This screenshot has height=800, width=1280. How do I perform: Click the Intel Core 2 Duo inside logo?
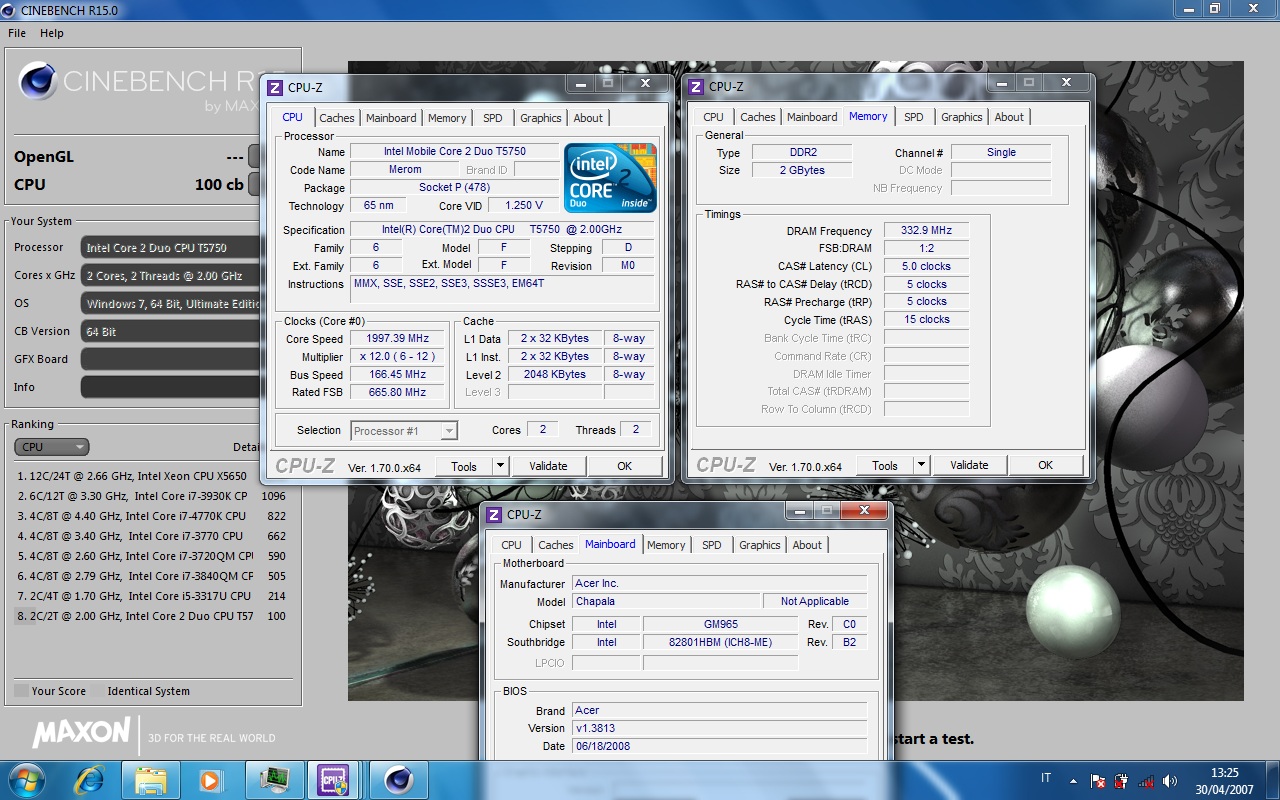(610, 178)
